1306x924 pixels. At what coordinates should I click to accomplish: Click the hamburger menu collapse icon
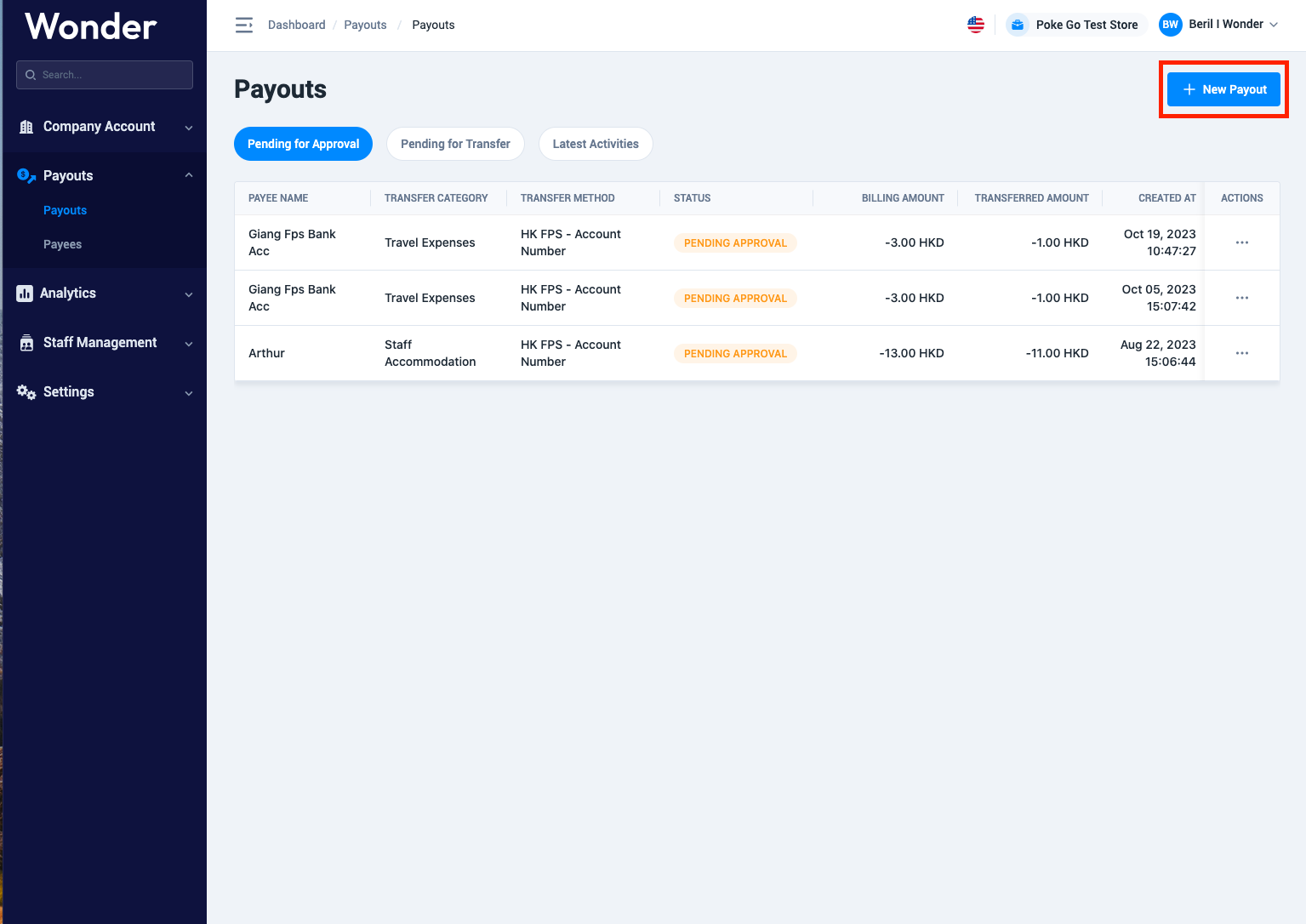click(244, 25)
